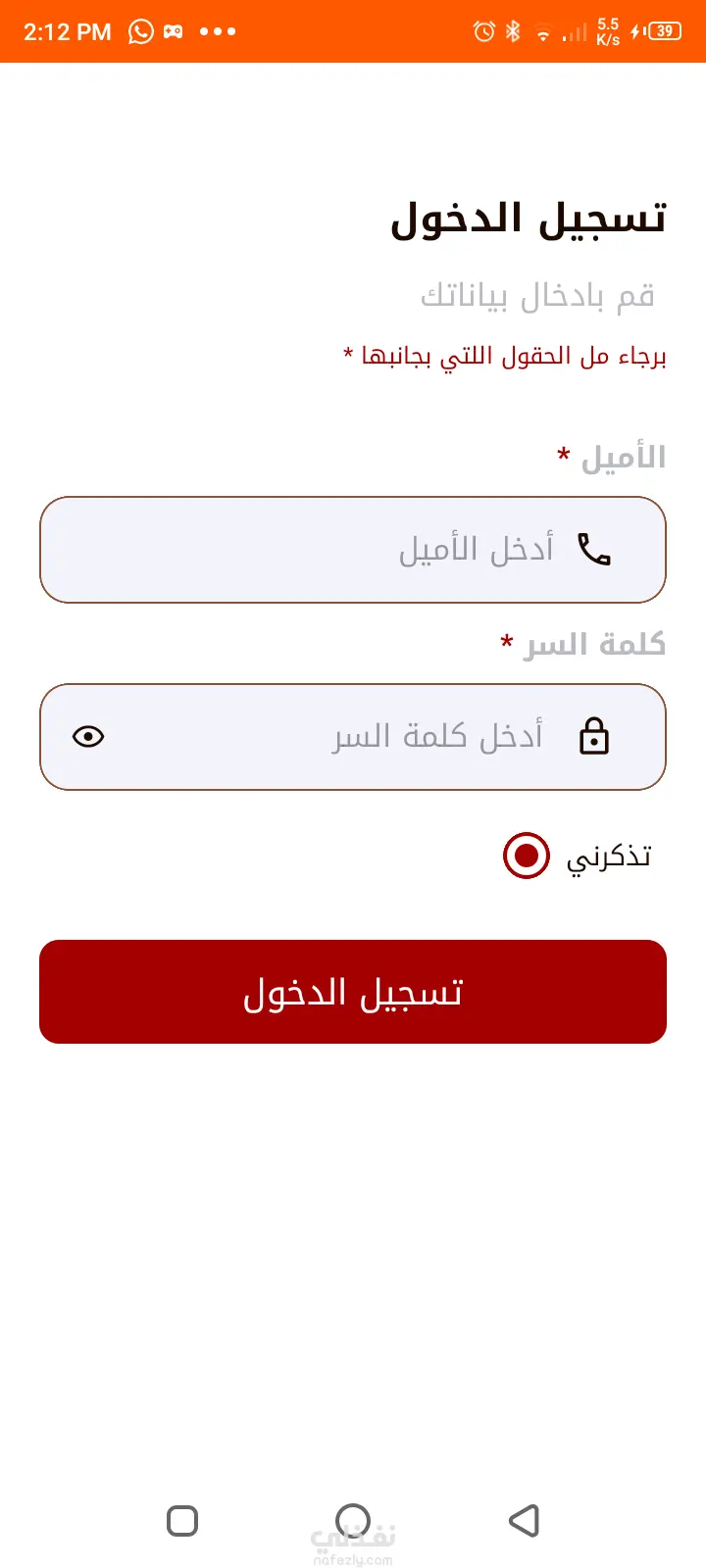Tap the alarm clock status icon
Image resolution: width=706 pixels, height=1568 pixels.
(484, 31)
